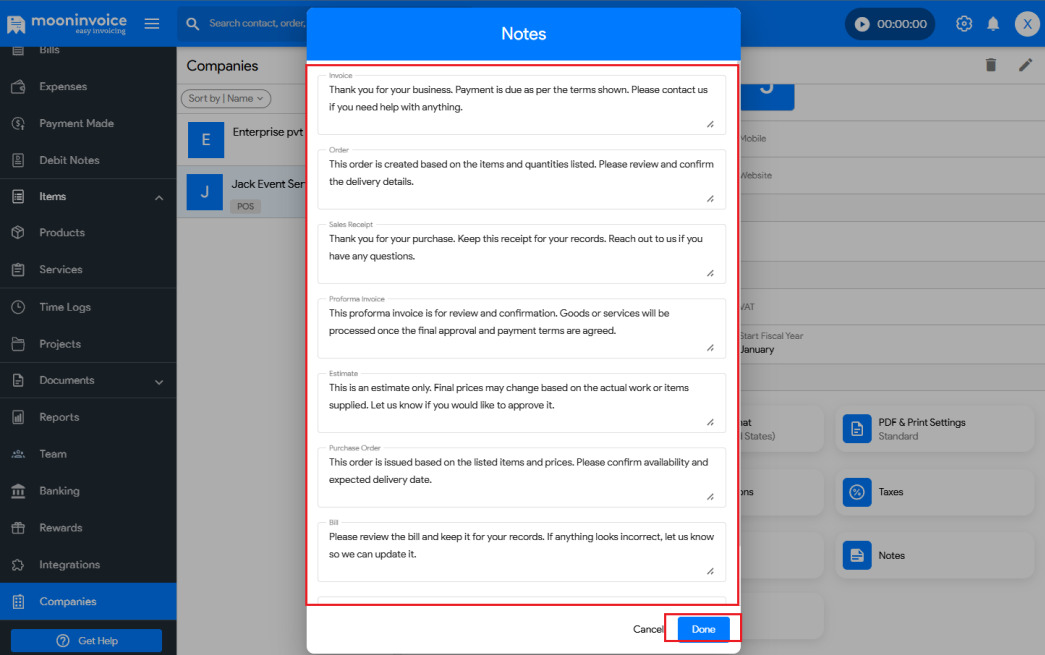Screen dimensions: 1045x655
Task: Open the Taxes settings tile
Action: [934, 492]
